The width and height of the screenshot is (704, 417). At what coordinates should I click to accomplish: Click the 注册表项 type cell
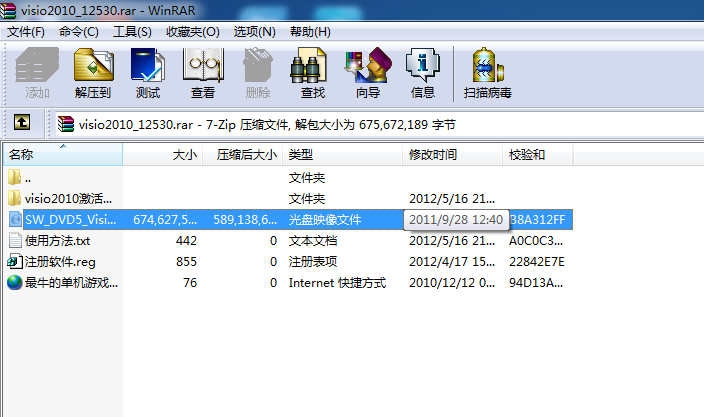(x=312, y=262)
